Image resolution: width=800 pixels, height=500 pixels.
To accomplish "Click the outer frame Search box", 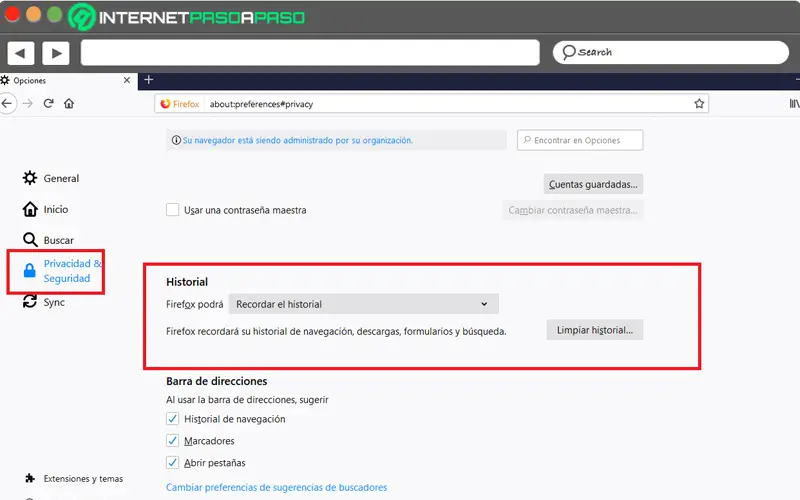I will coord(670,52).
